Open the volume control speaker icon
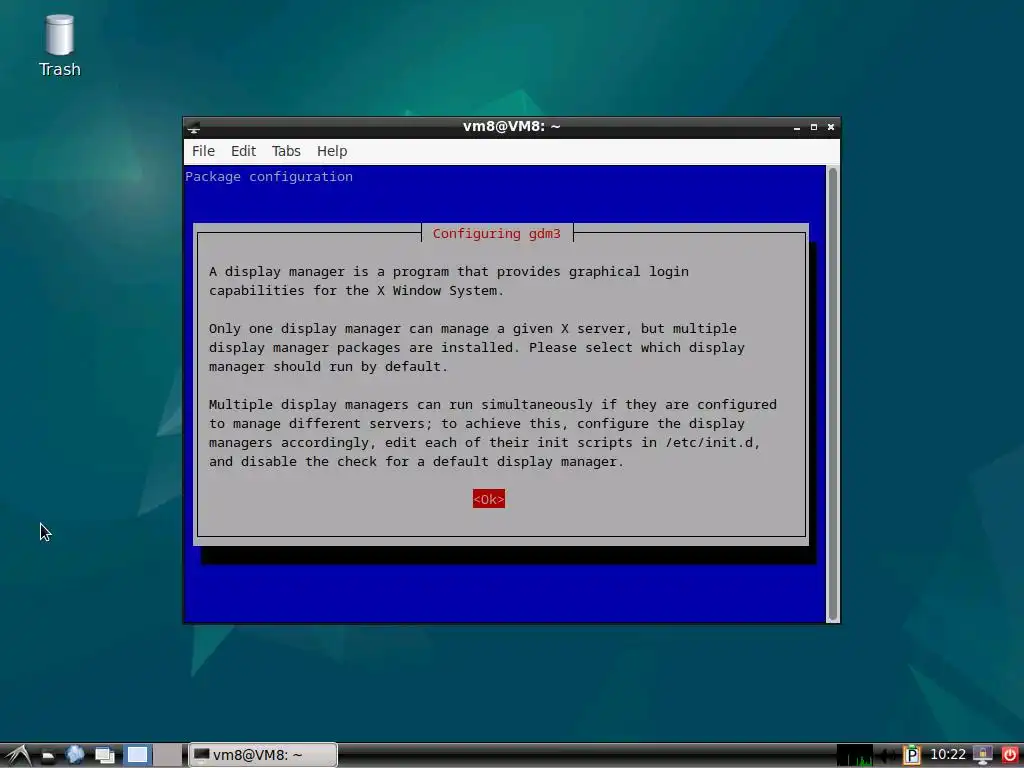1024x768 pixels. point(887,756)
